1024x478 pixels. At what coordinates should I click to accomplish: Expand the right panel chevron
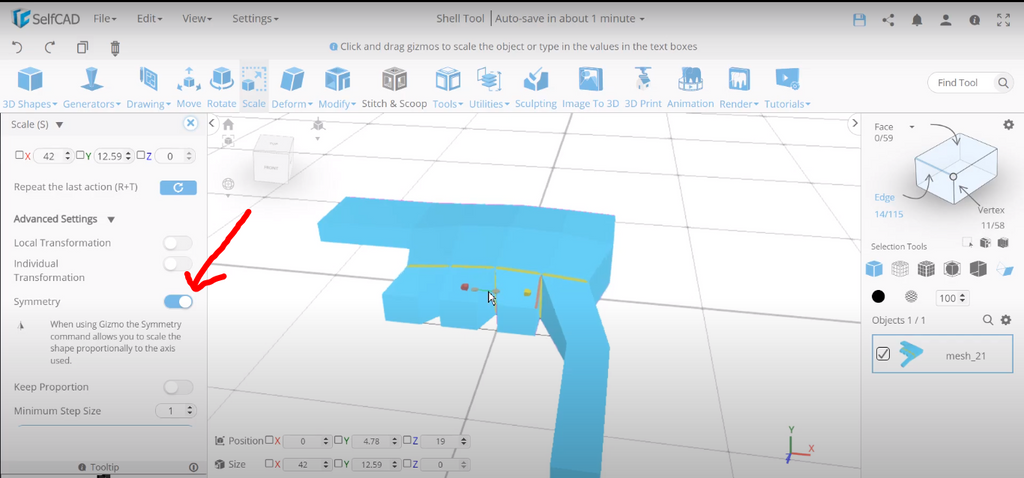tap(854, 123)
